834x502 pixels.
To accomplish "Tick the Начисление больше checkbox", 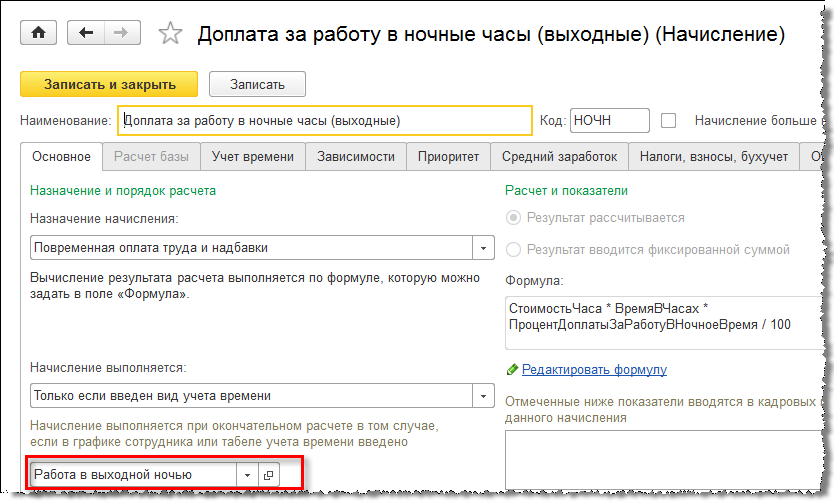I will point(669,121).
